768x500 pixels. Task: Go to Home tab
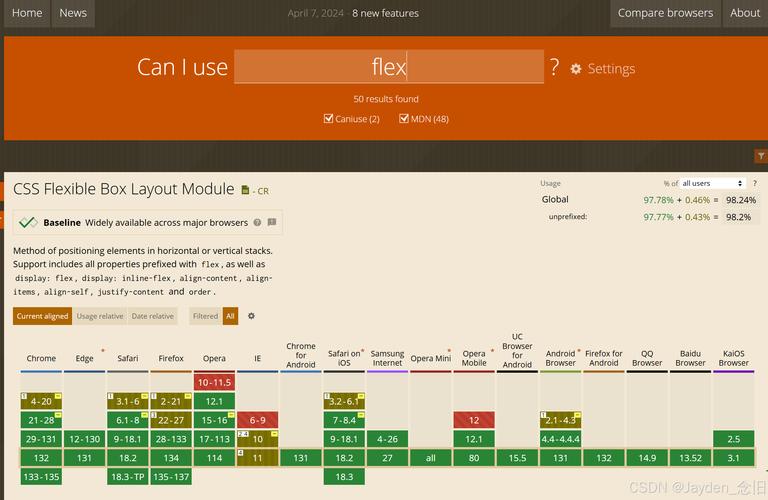tap(27, 13)
